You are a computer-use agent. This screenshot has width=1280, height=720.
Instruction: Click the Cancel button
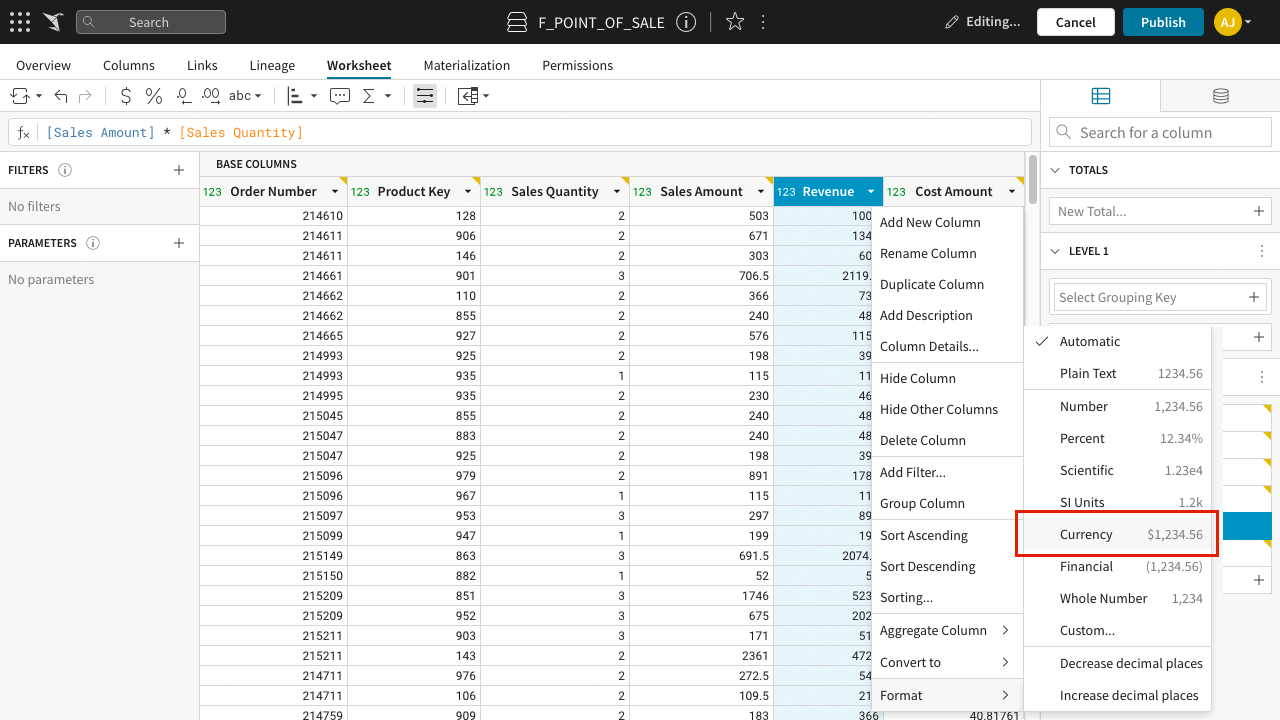(1076, 22)
